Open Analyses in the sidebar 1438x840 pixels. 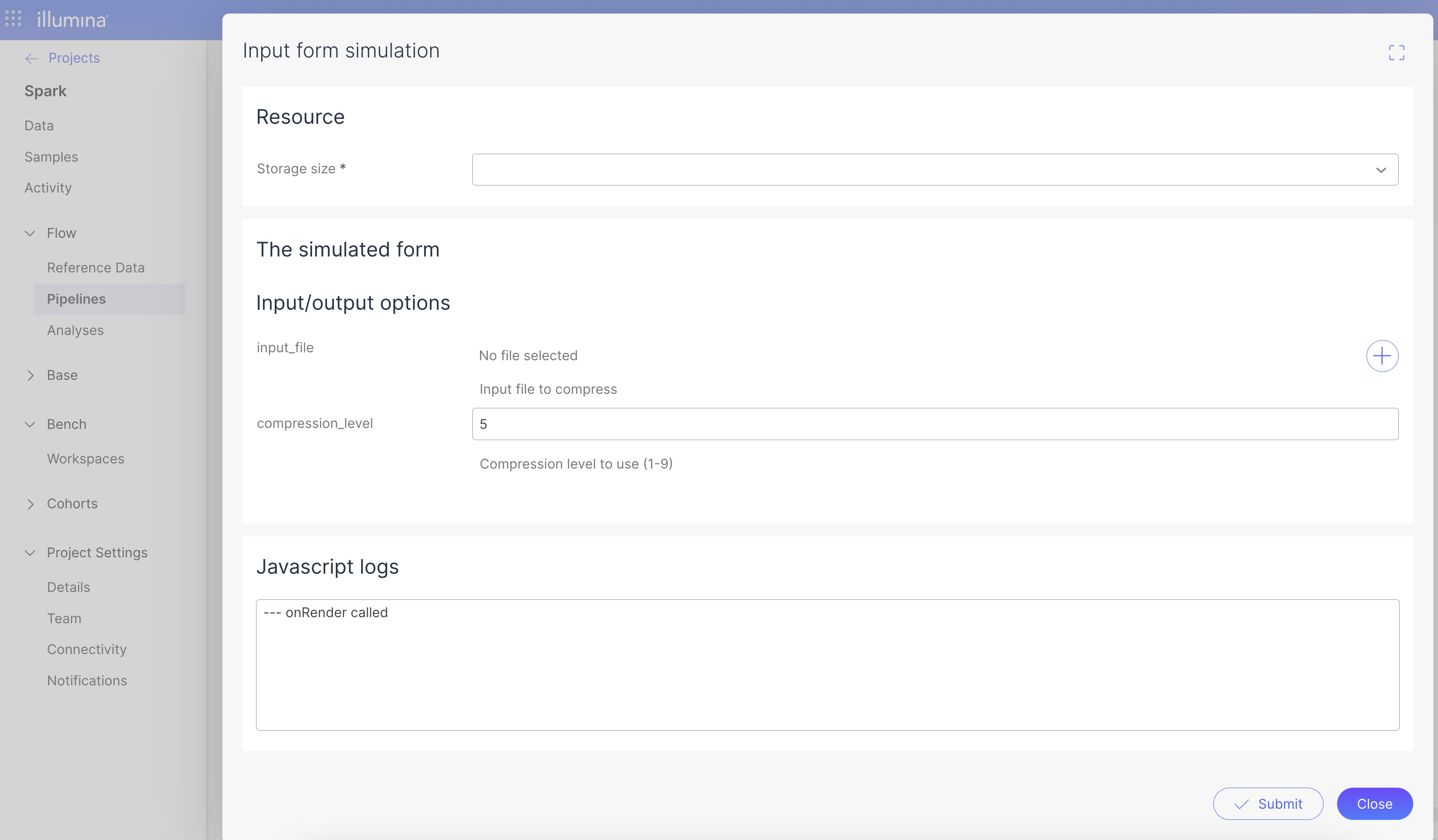[75, 330]
